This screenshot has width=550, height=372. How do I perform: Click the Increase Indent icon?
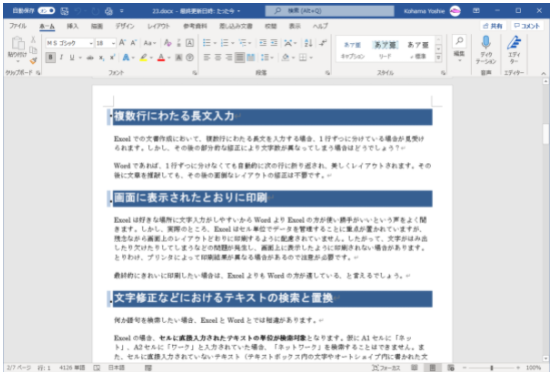click(274, 43)
